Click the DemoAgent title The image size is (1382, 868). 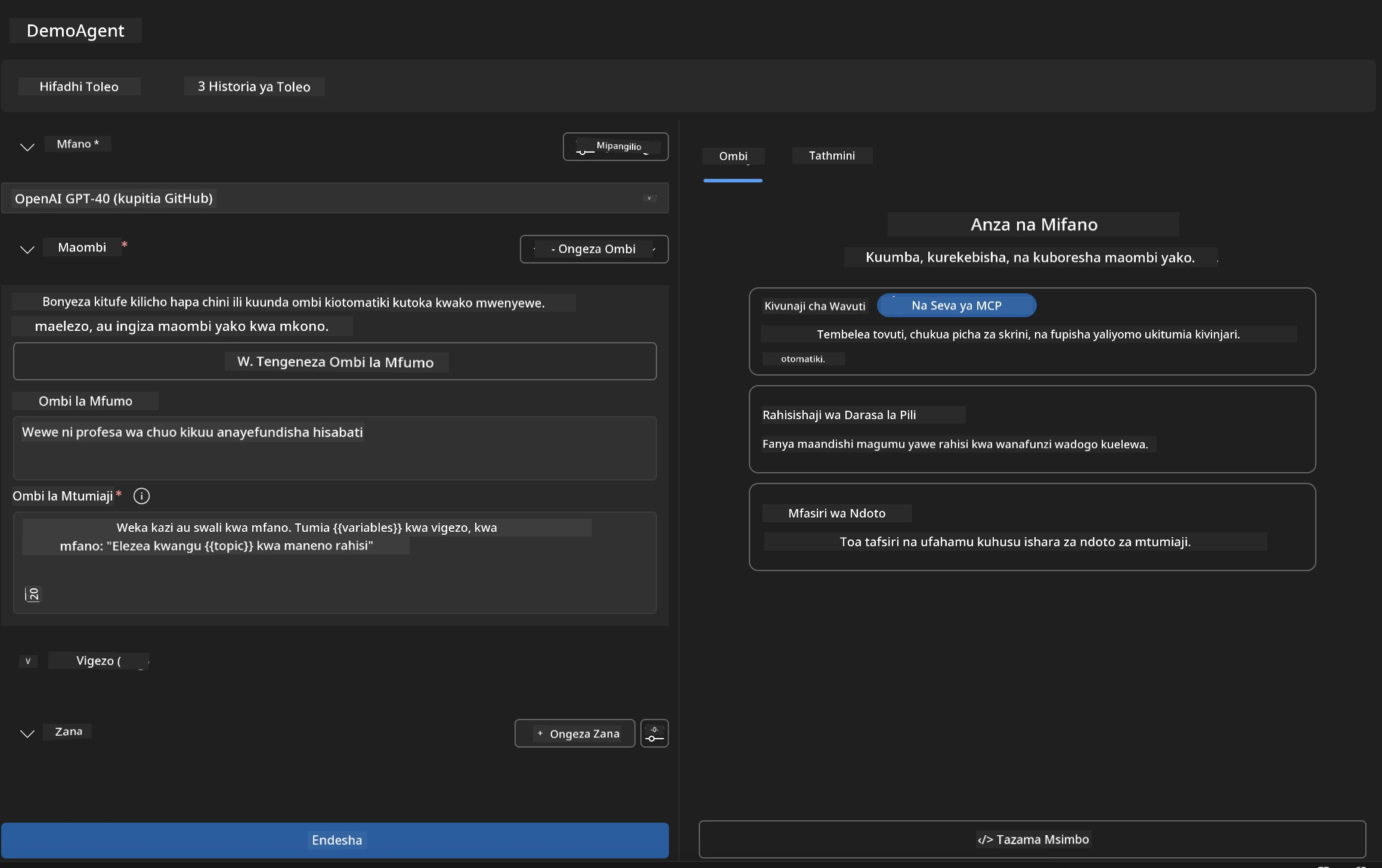tap(76, 30)
